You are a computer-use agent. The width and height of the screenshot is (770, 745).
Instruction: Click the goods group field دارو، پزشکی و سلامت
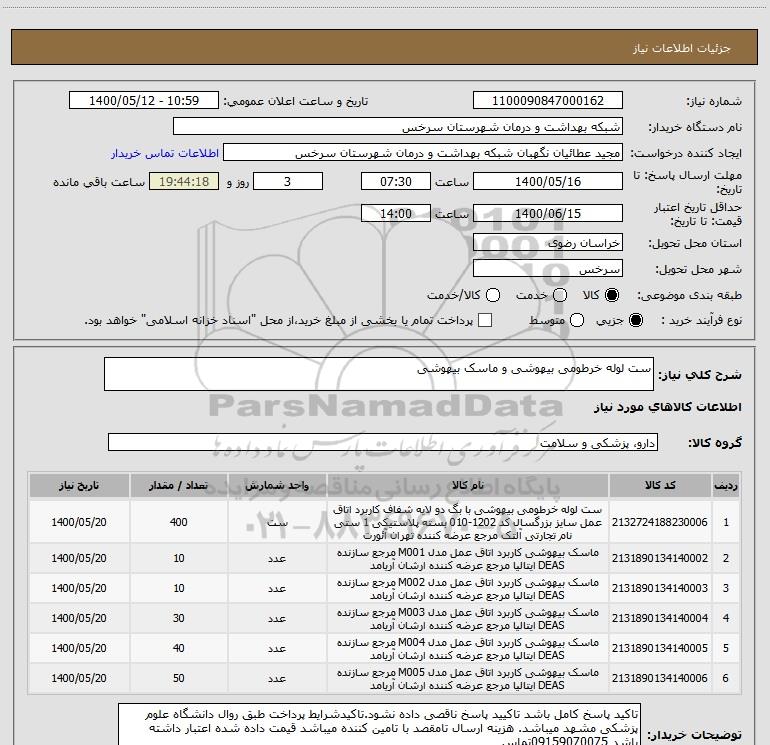pos(383,442)
